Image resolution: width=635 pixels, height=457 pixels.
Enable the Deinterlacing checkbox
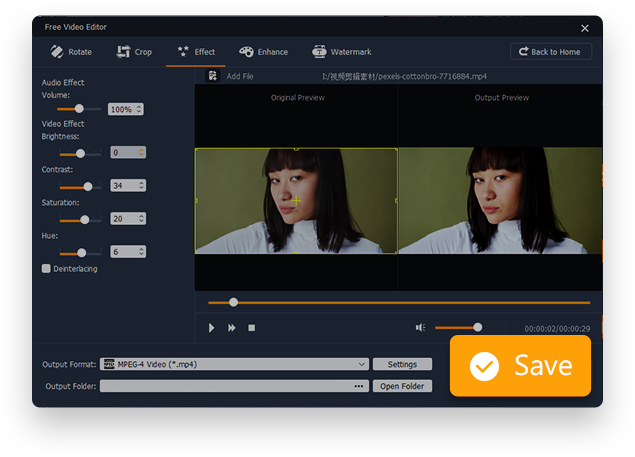(46, 269)
